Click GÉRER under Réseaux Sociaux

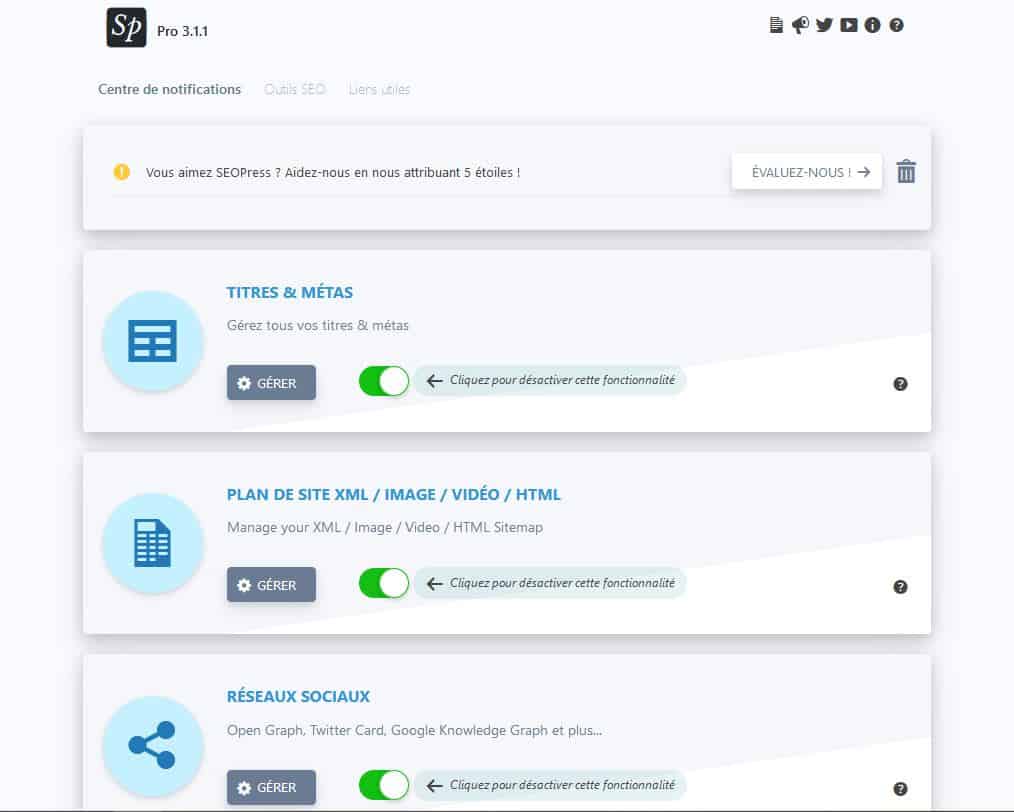272,787
